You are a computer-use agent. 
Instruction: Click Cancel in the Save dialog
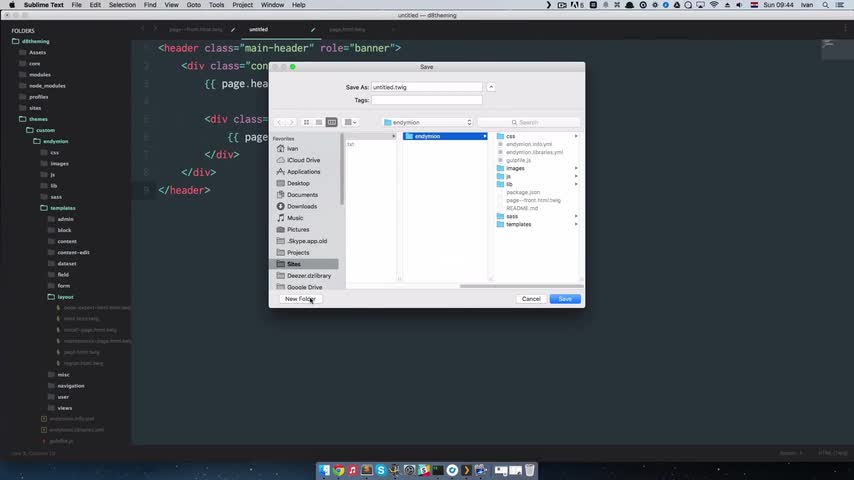pyautogui.click(x=531, y=299)
